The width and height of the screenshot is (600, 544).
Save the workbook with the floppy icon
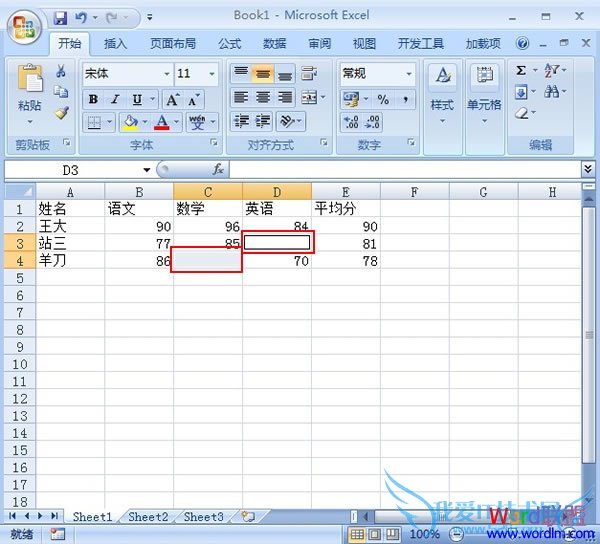pyautogui.click(x=60, y=17)
